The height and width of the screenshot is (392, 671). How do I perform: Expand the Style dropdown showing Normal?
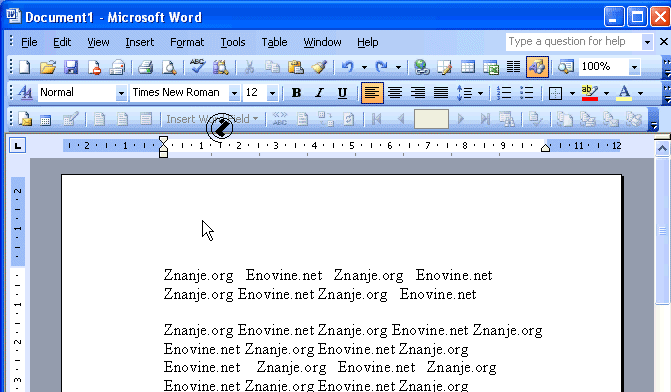tap(121, 93)
